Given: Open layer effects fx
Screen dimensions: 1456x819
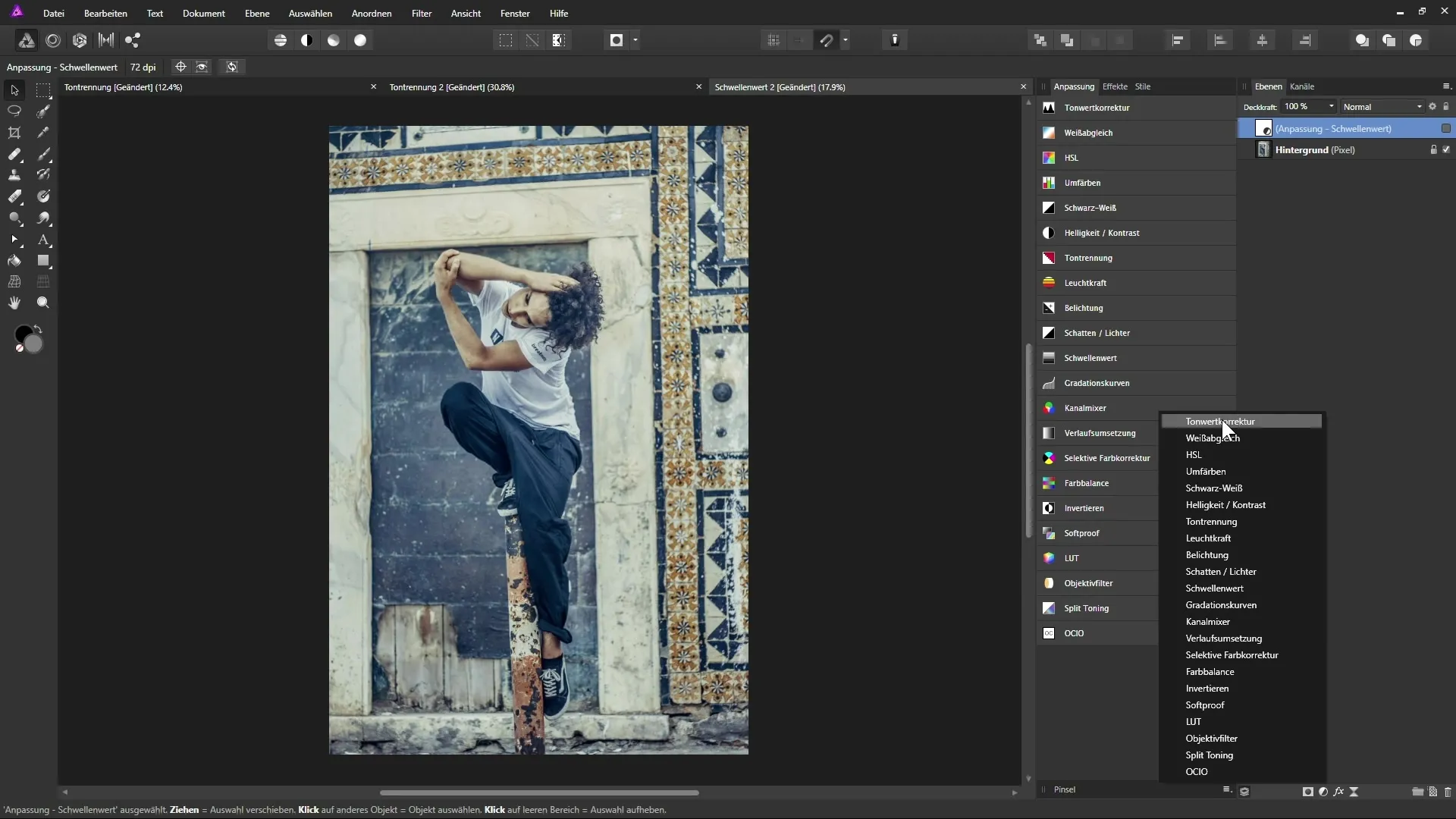Looking at the screenshot, I should pos(1338,792).
